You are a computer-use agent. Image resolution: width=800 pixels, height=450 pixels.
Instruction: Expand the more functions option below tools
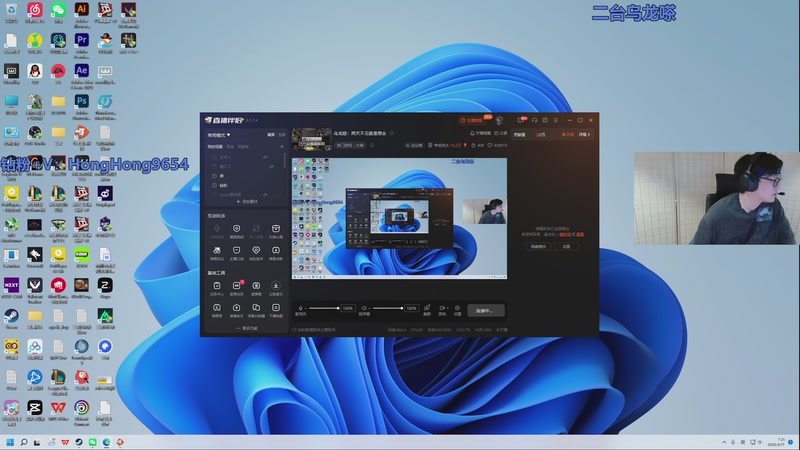tap(246, 328)
